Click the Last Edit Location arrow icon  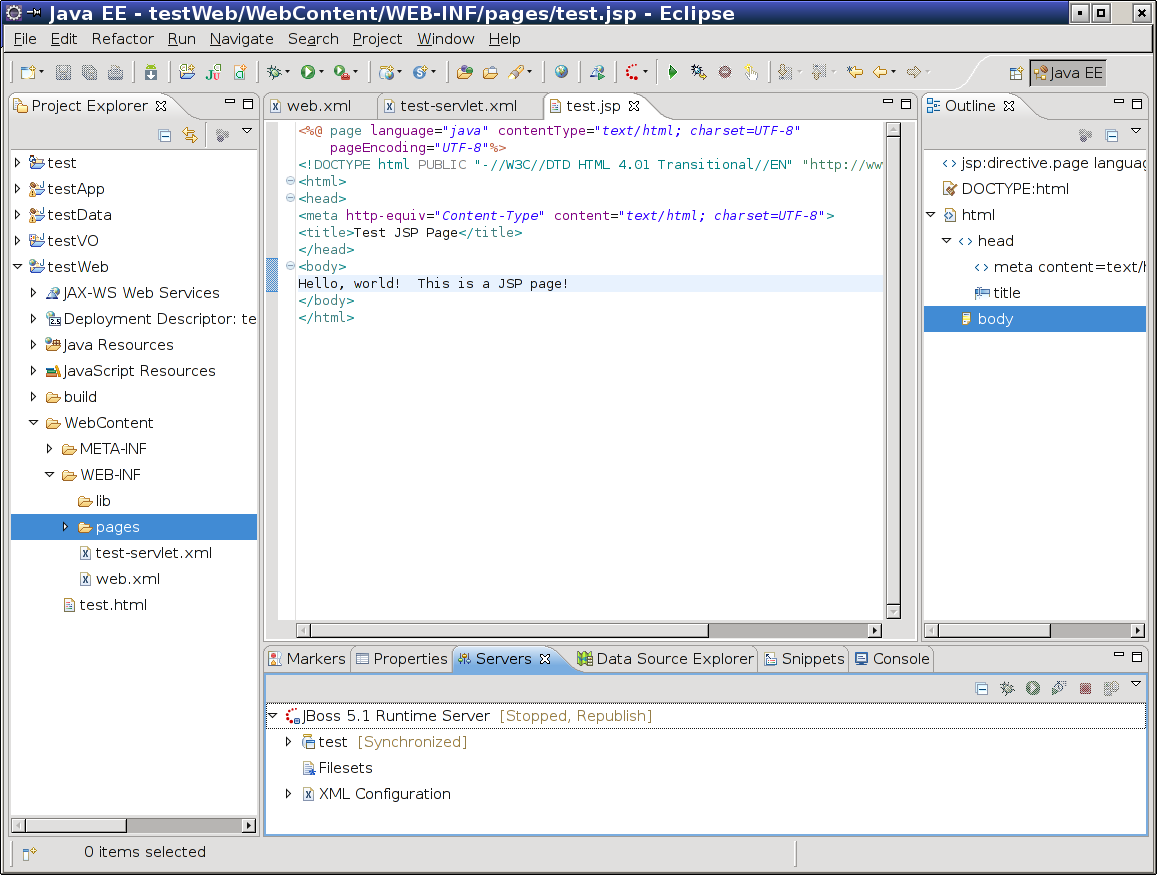854,72
